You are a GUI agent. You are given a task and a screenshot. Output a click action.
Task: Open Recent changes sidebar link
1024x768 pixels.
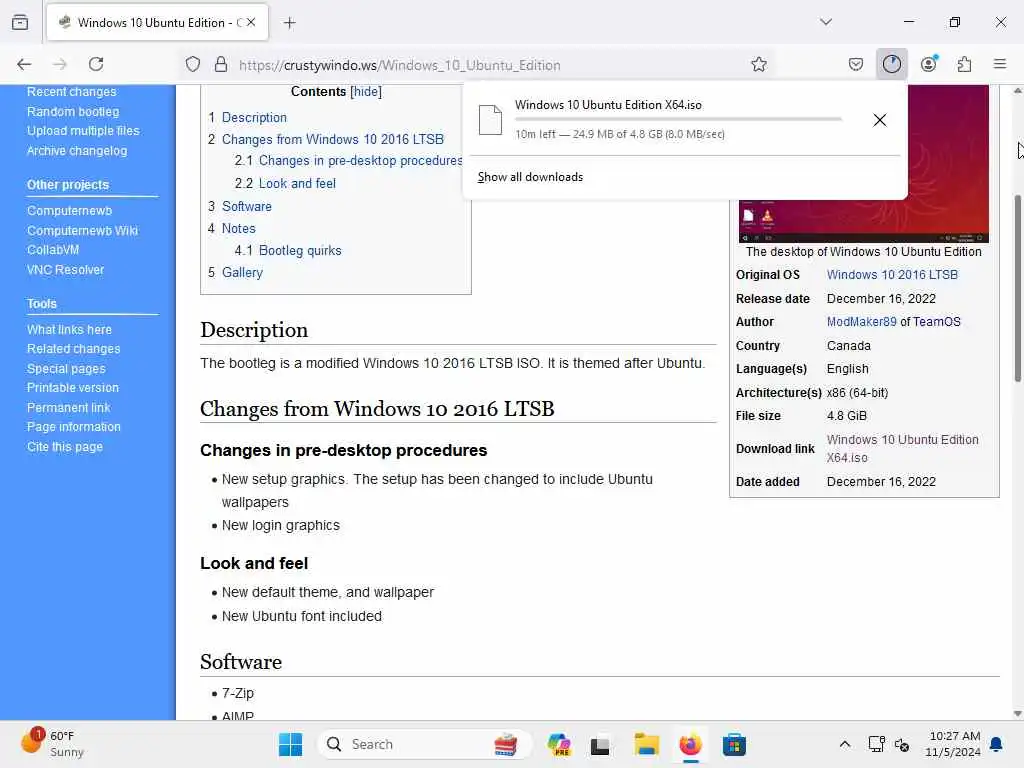tap(71, 91)
